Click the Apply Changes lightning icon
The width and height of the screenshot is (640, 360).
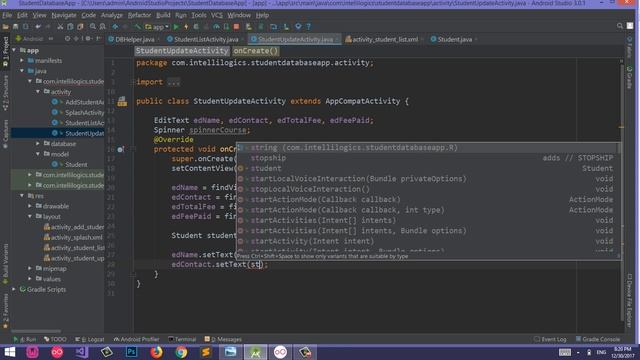pos(186,27)
